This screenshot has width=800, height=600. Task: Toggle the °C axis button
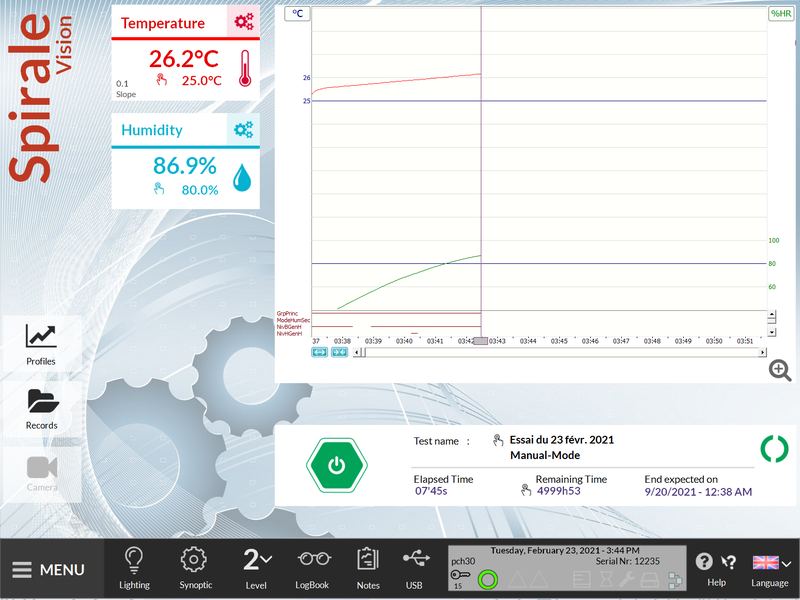(x=298, y=14)
